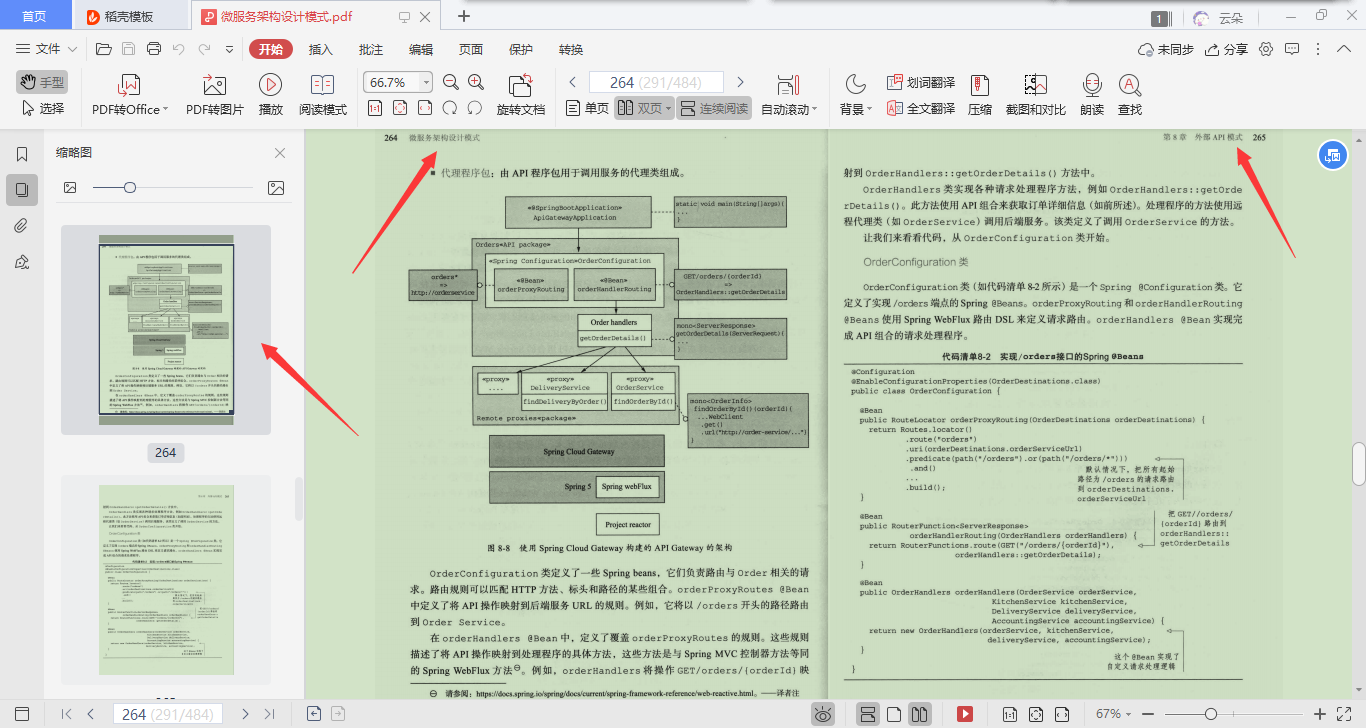The width and height of the screenshot is (1366, 728).
Task: Toggle 双页 two-page view
Action: (x=643, y=108)
